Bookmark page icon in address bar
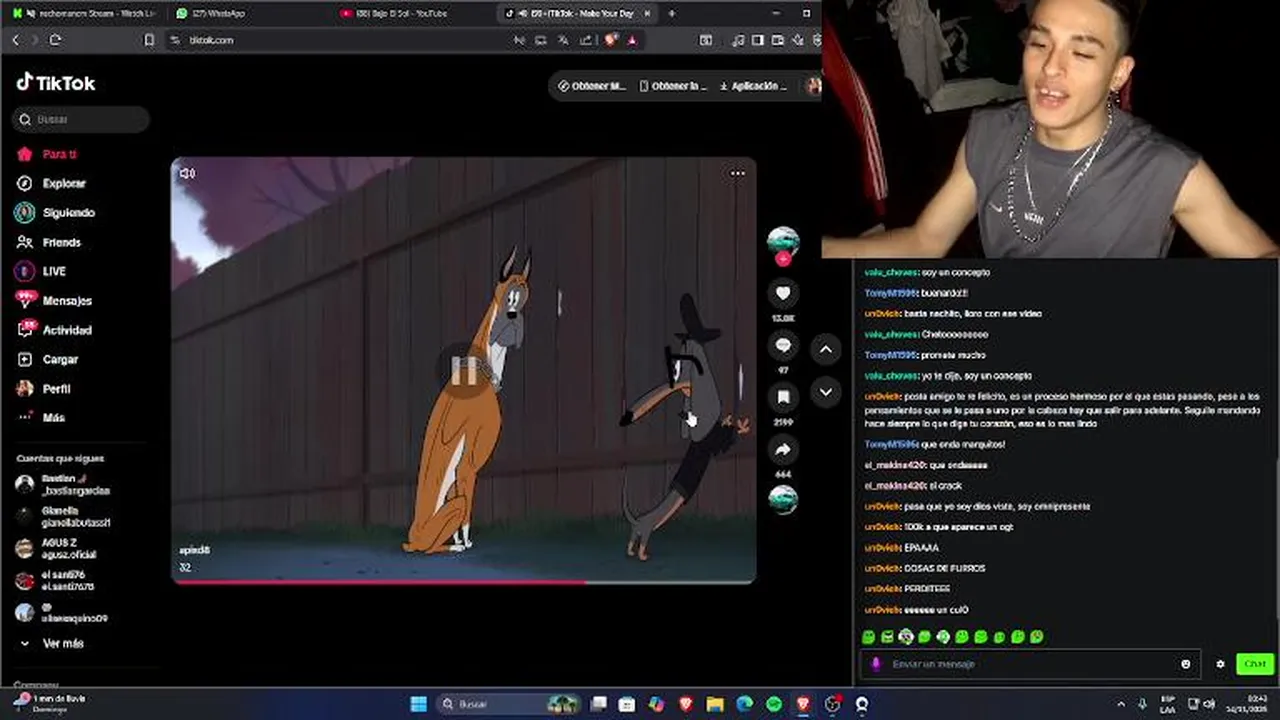 coord(149,40)
